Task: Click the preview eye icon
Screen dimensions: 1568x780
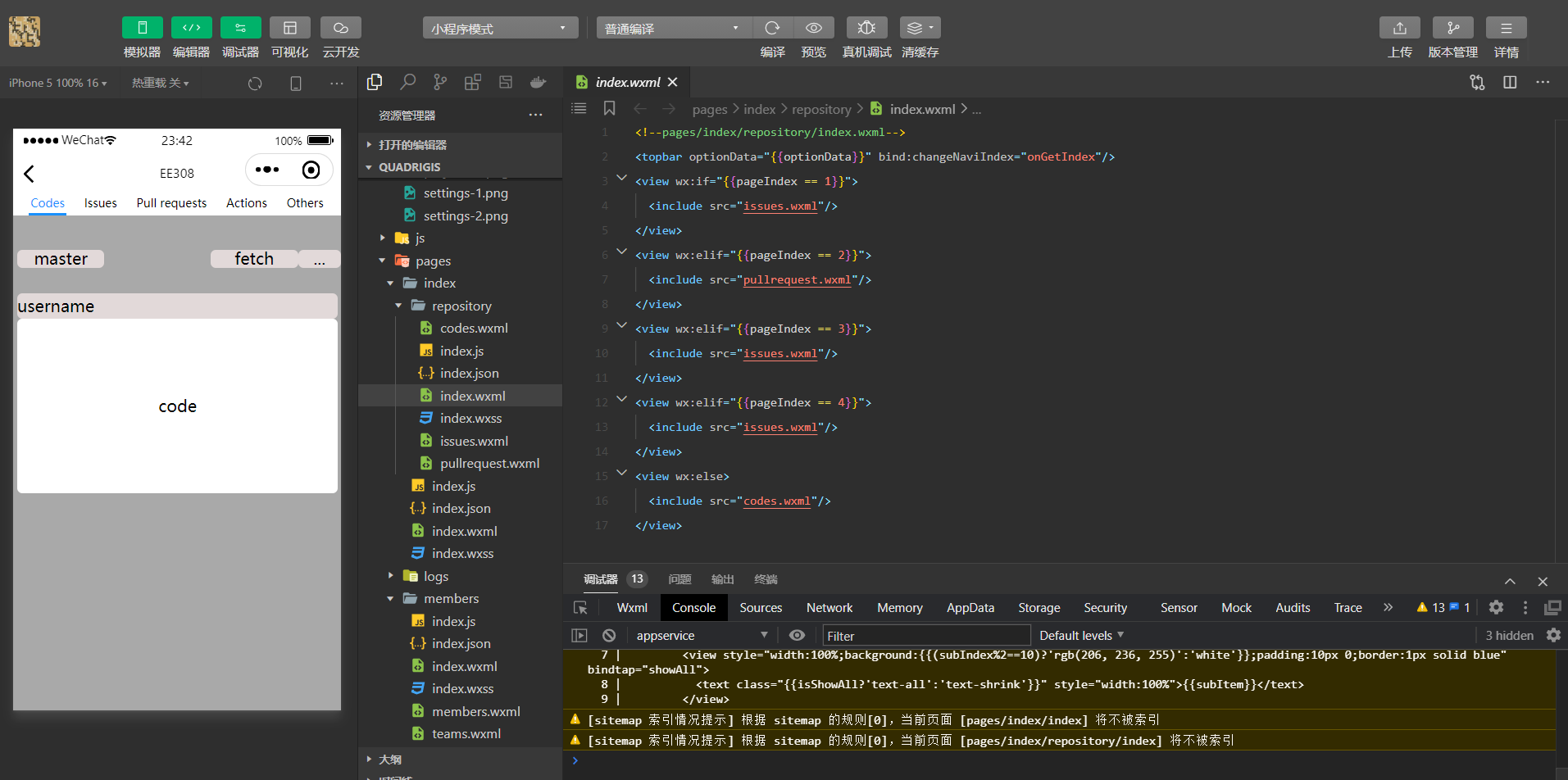Action: [814, 28]
